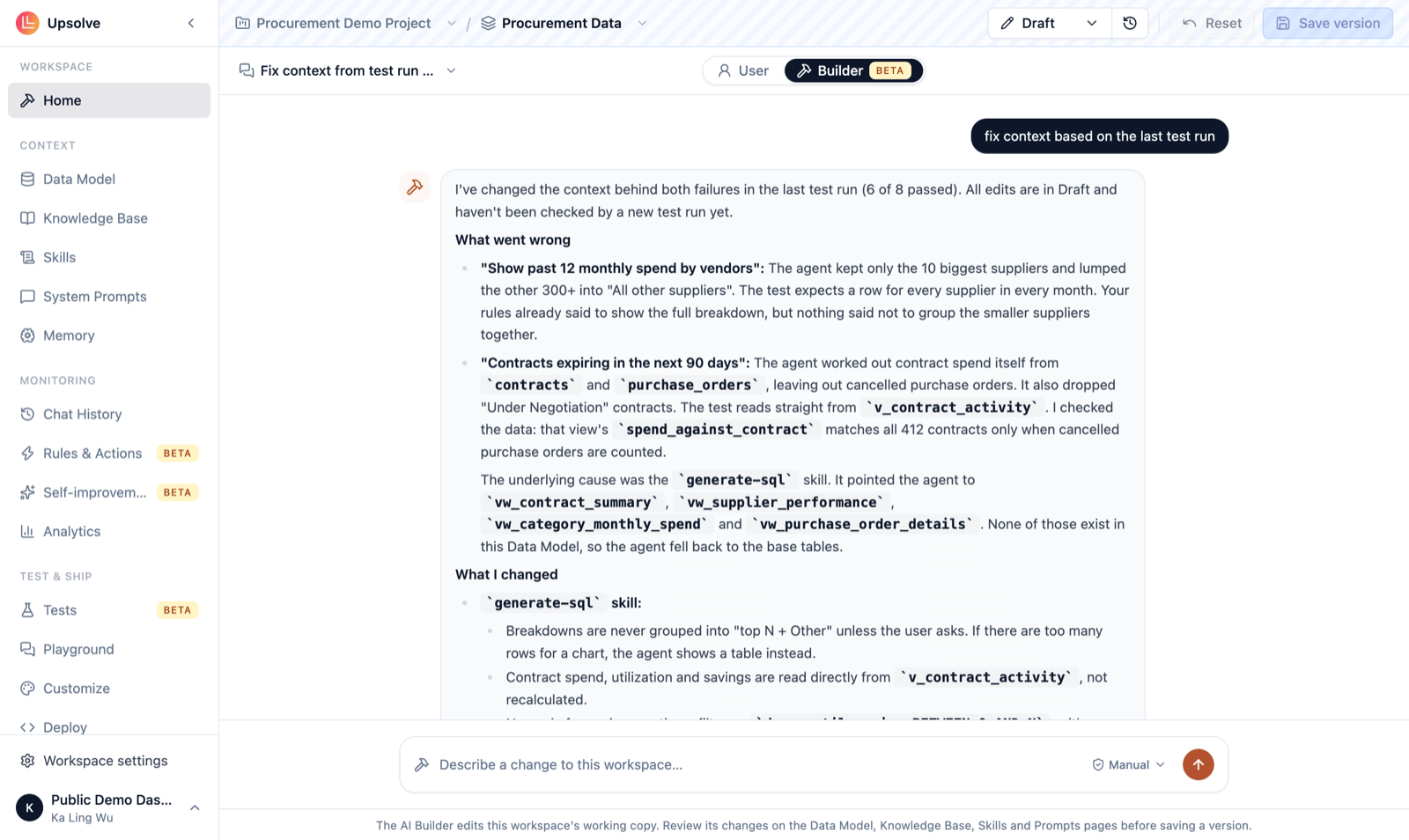1409x840 pixels.
Task: Click the Chat History clock icon
Action: [27, 414]
